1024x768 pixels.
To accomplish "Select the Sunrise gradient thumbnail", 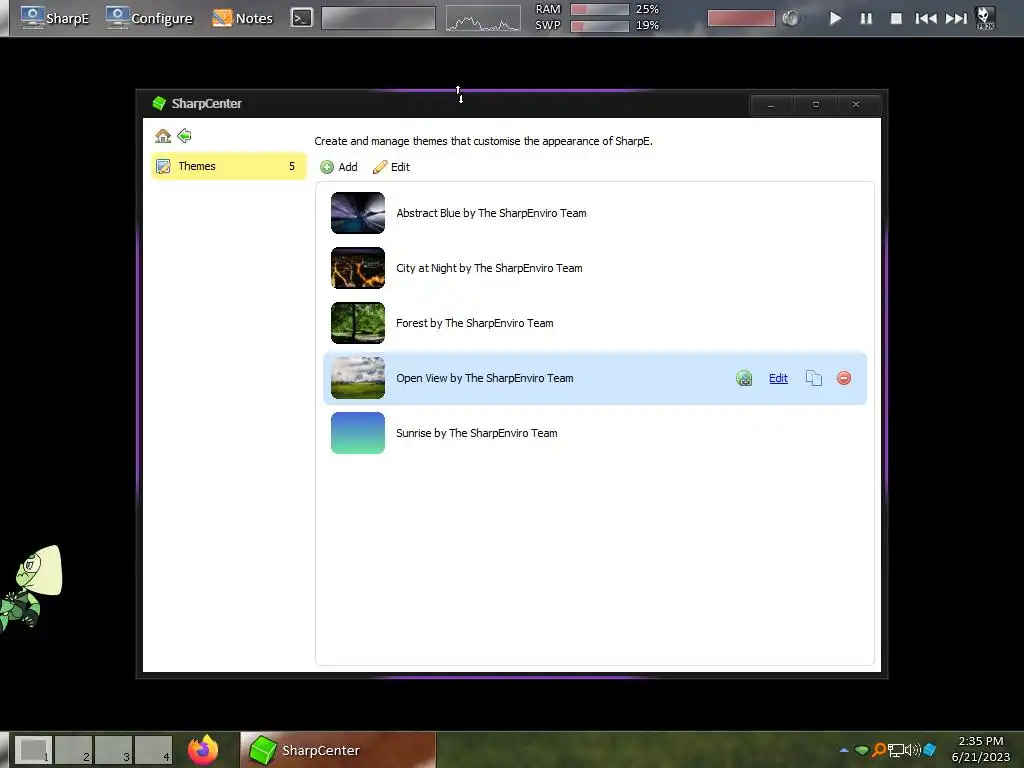I will tap(358, 432).
